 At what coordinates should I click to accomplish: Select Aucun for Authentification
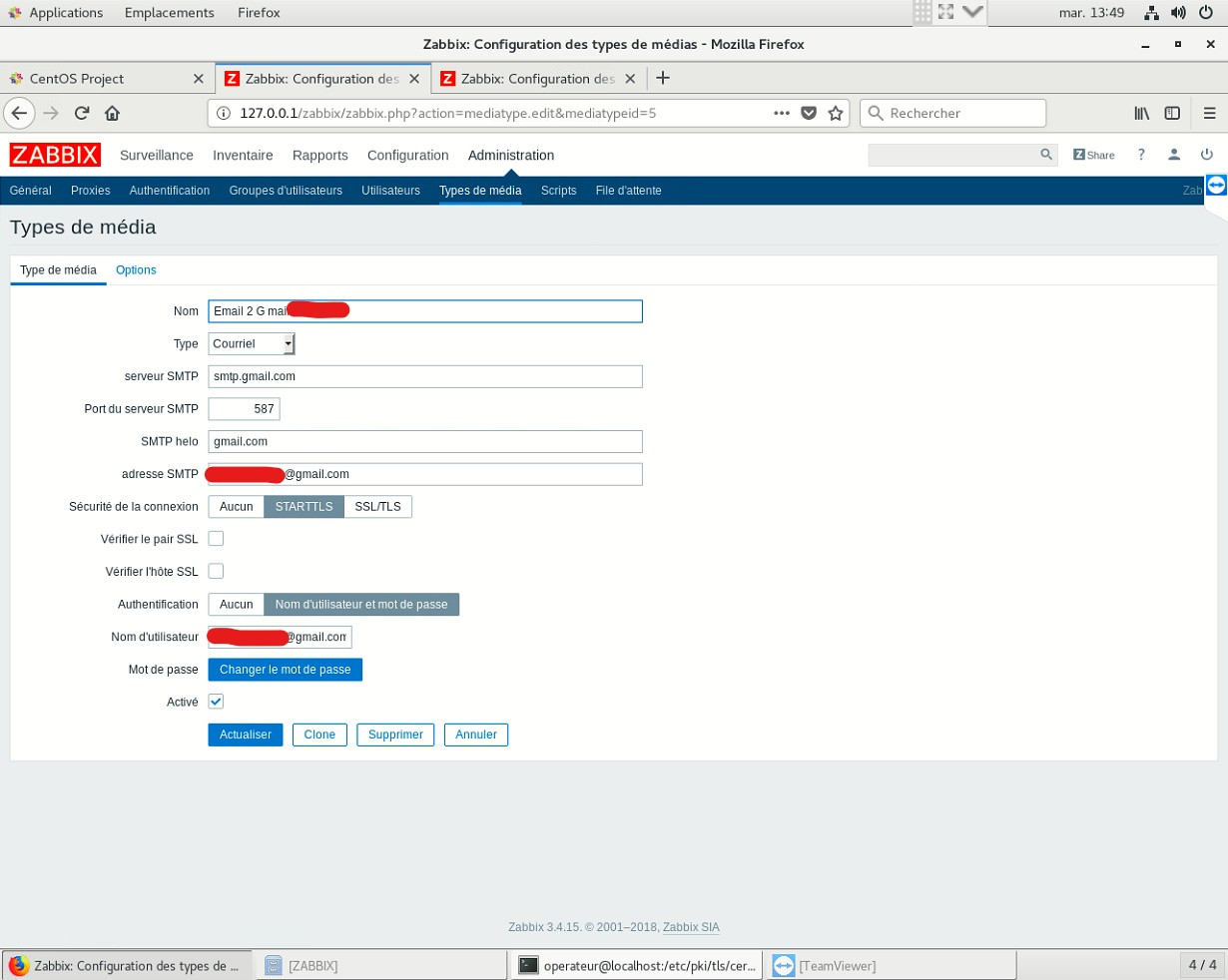point(237,605)
